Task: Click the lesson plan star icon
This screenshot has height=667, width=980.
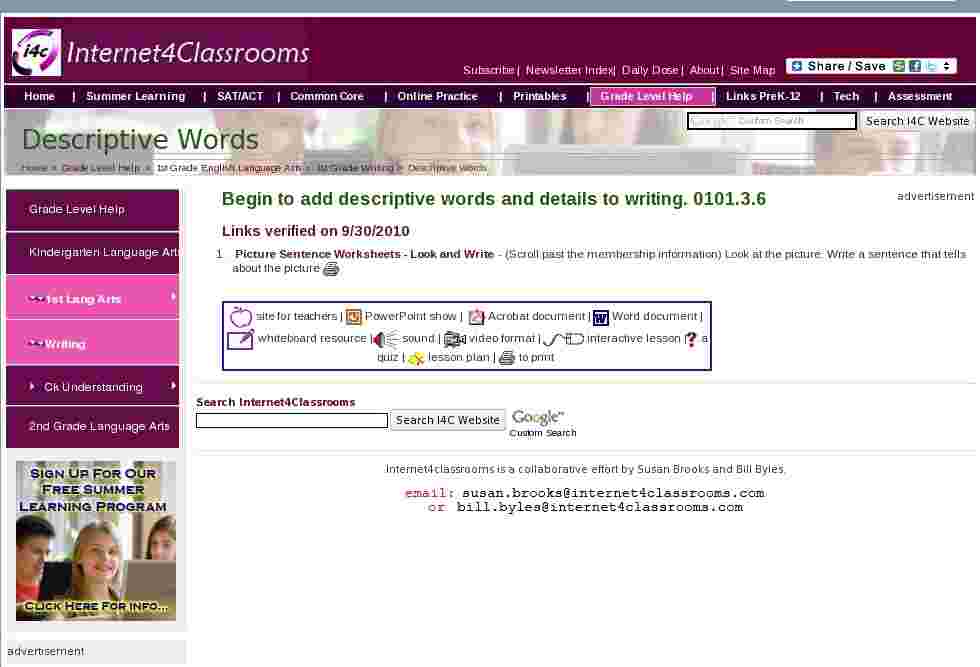Action: click(416, 358)
